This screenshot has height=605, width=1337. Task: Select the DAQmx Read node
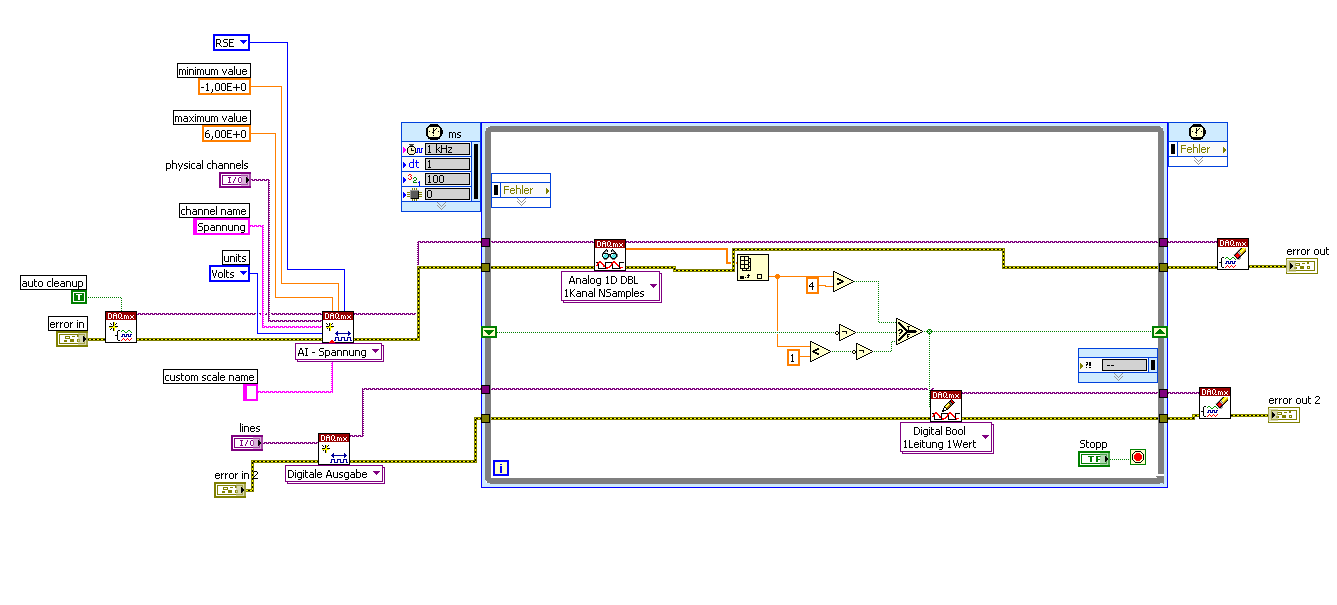click(610, 255)
